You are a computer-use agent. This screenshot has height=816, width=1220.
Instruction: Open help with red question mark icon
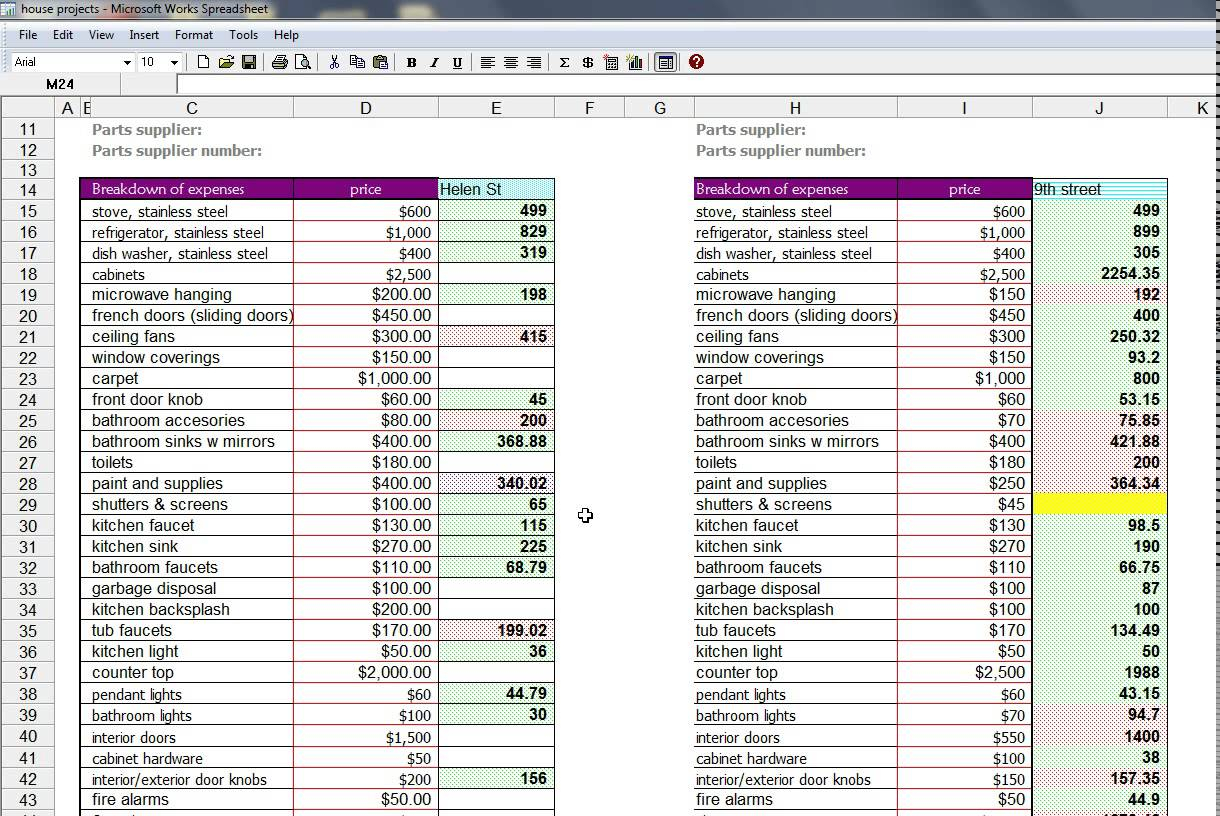696,62
